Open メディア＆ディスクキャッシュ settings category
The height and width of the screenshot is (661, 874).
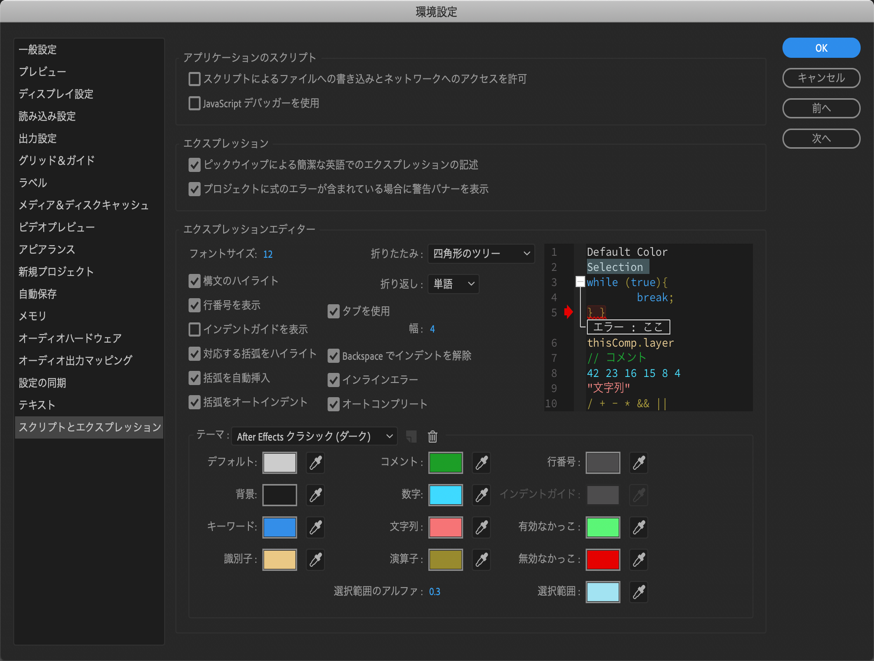84,205
